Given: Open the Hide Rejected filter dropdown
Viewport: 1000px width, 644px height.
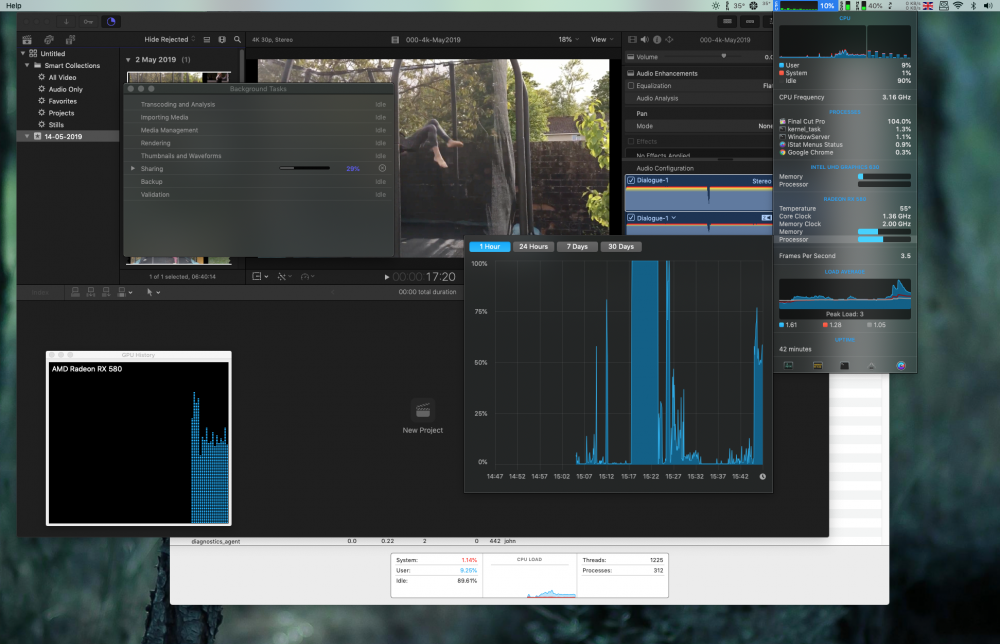Looking at the screenshot, I should coord(170,40).
